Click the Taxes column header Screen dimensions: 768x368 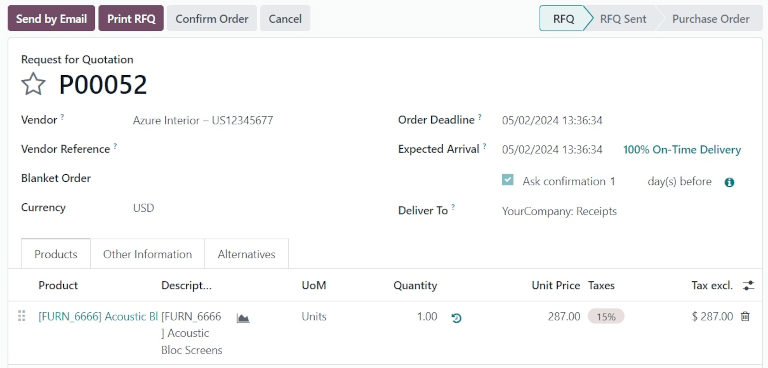click(601, 285)
